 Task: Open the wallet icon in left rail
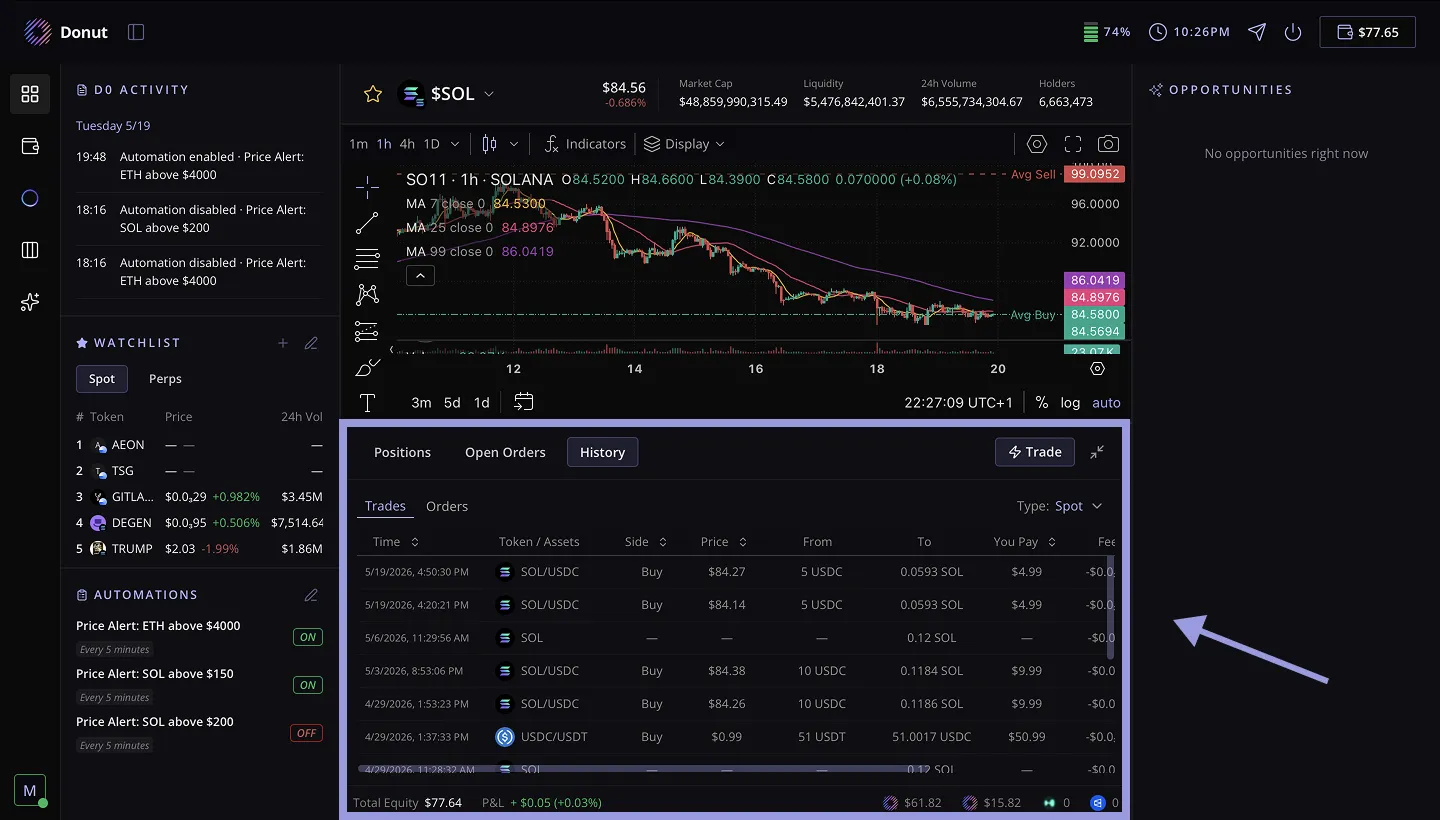coord(30,146)
